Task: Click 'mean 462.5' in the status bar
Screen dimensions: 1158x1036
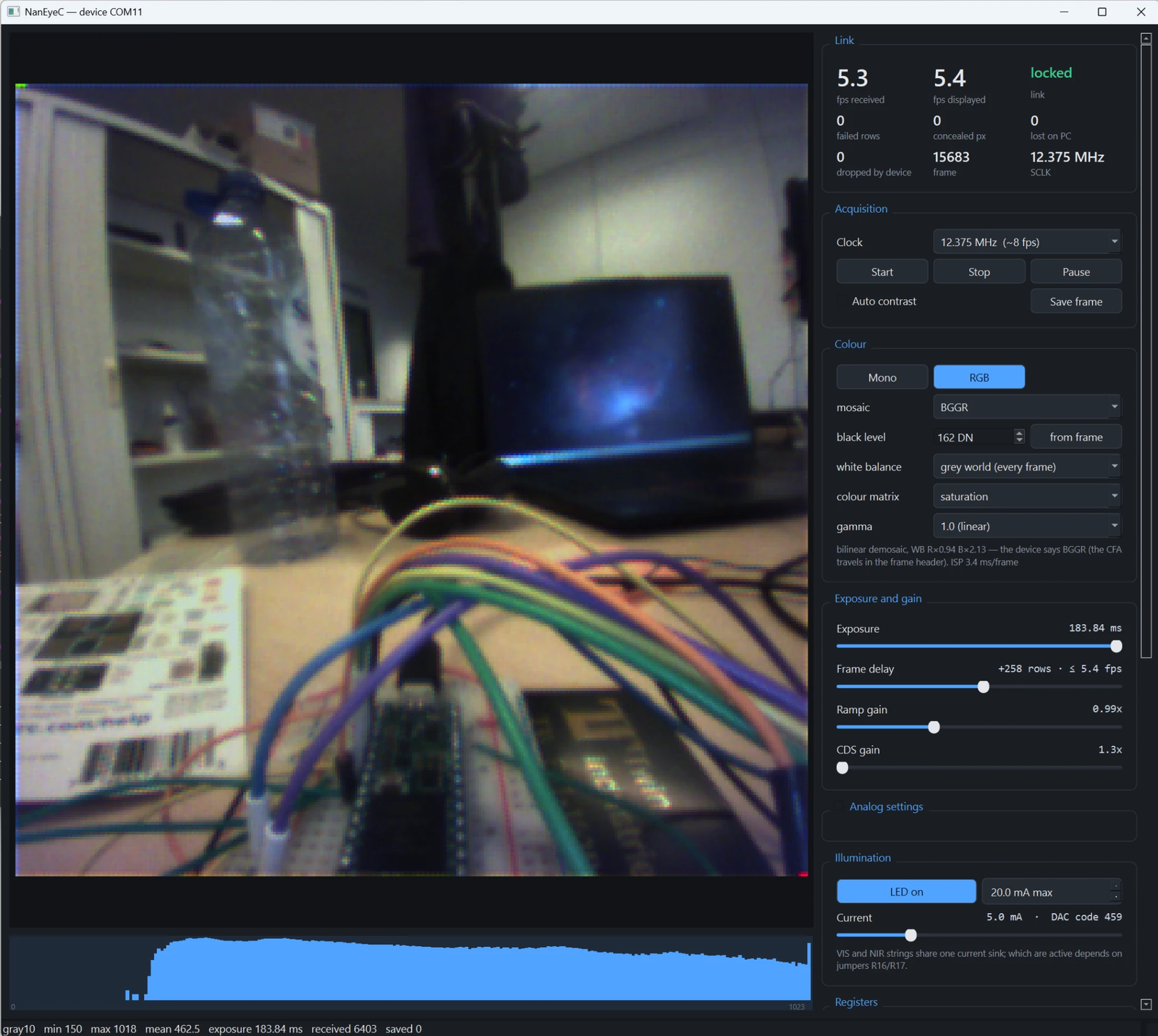Action: [172, 1029]
